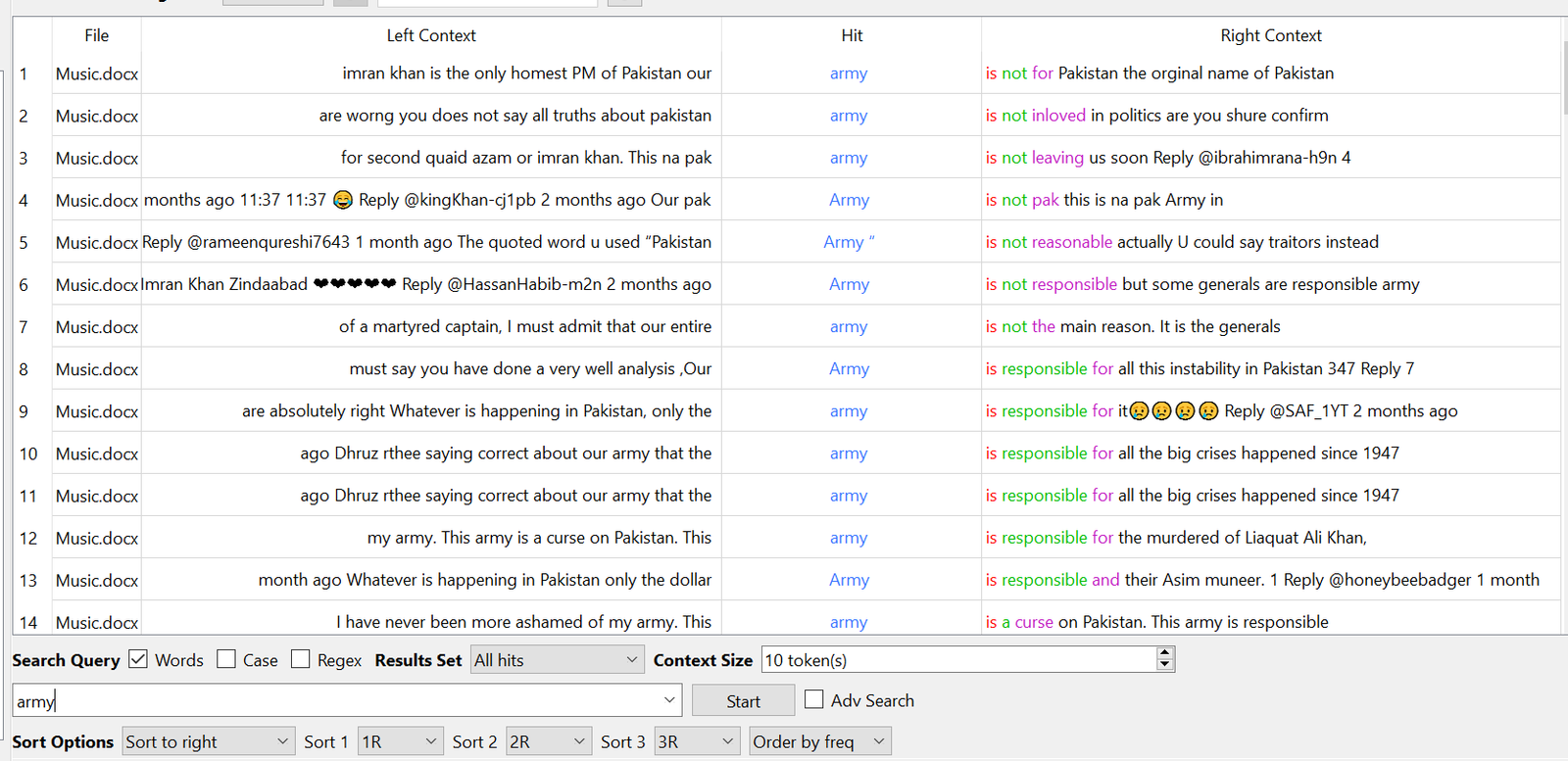Viewport: 1568px width, 761px height.
Task: Select hit 'army' in row 2
Action: (x=849, y=116)
